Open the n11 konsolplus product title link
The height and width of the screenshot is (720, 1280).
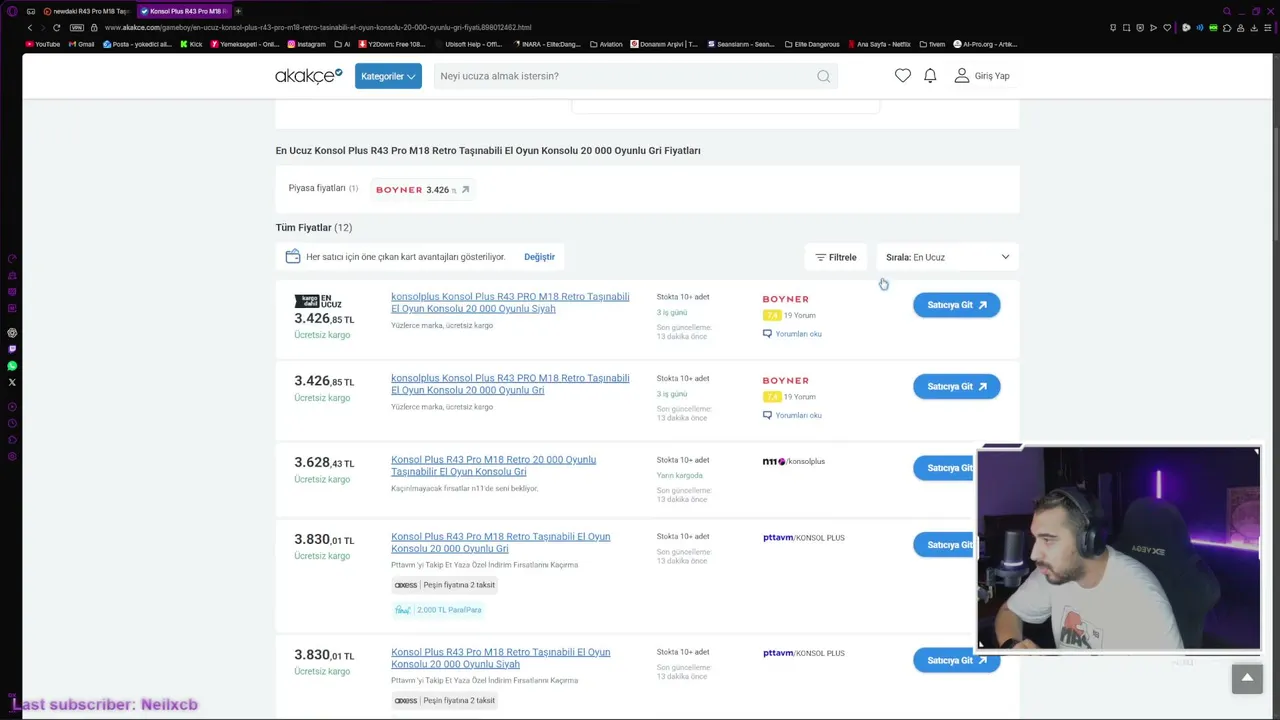[x=493, y=466]
